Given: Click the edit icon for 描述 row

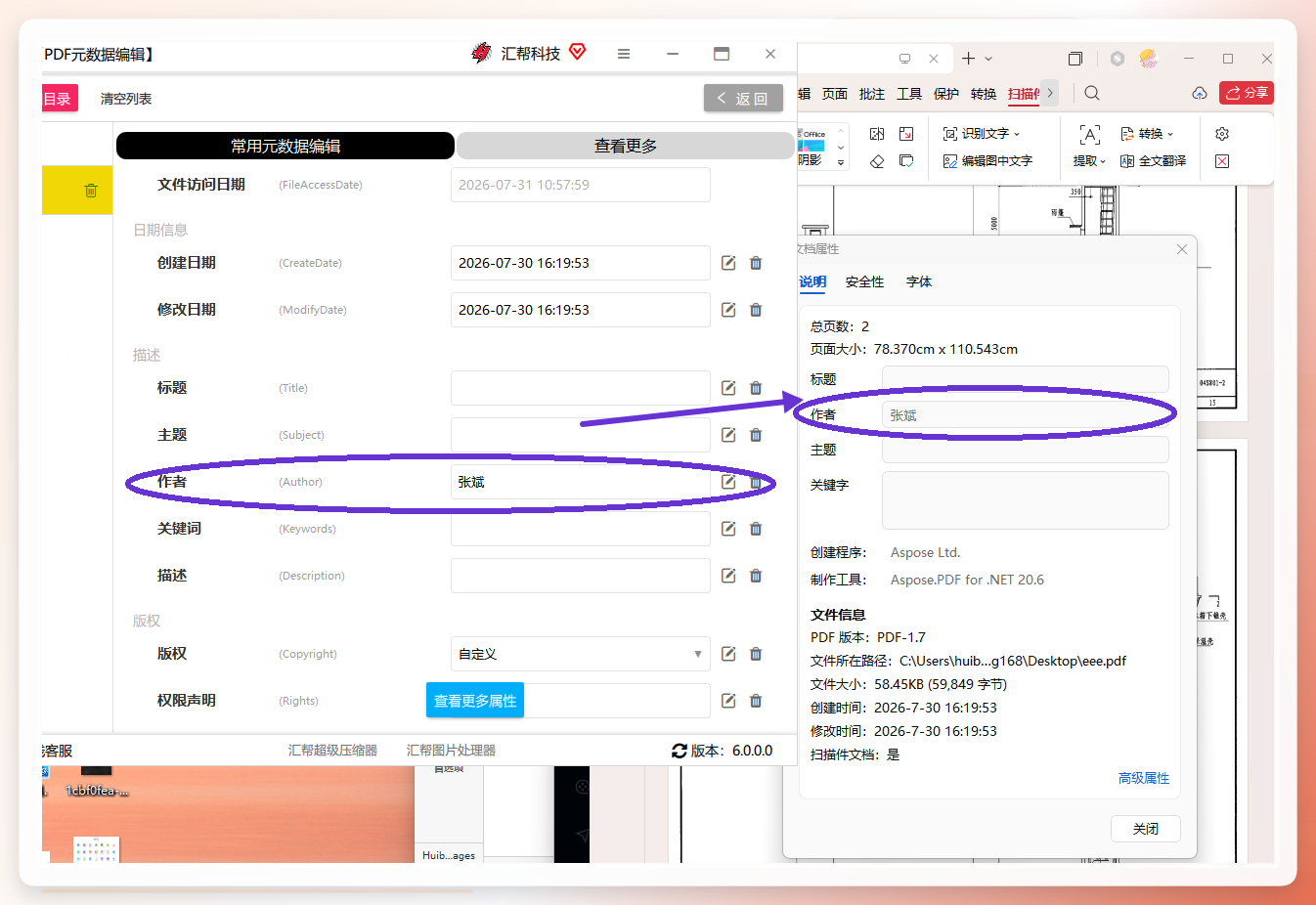Looking at the screenshot, I should pos(728,576).
